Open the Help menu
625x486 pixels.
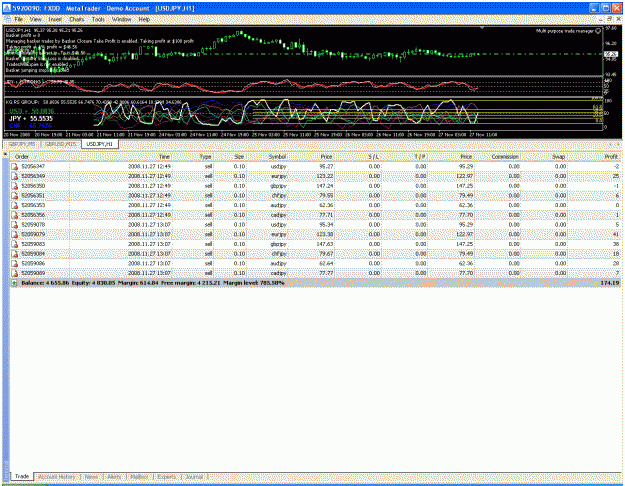[144, 19]
